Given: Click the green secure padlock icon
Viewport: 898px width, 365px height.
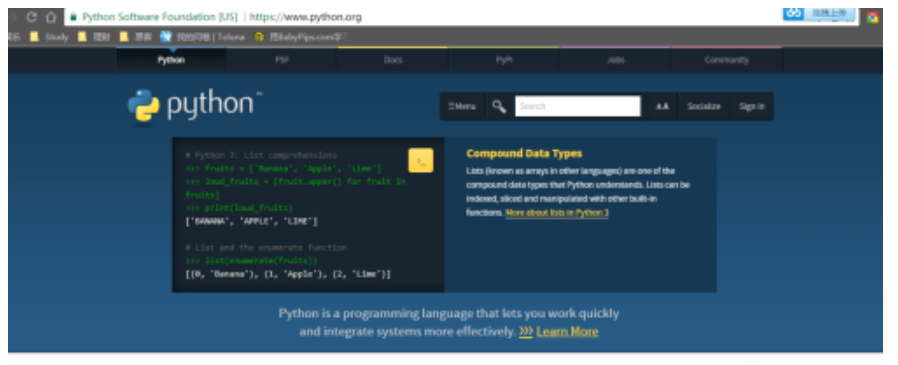Looking at the screenshot, I should click(x=73, y=17).
